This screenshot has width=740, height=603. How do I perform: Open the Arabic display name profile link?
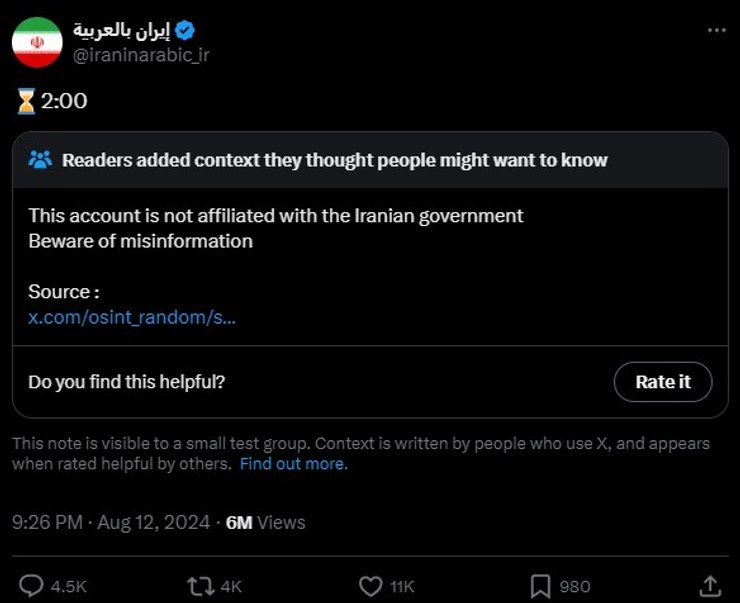[120, 29]
